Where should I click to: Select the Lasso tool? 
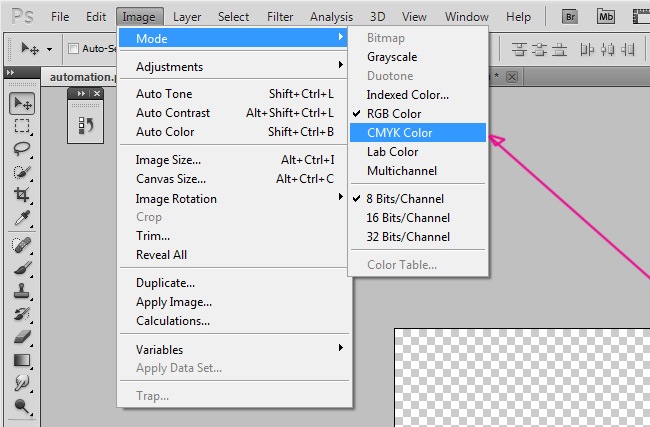22,149
